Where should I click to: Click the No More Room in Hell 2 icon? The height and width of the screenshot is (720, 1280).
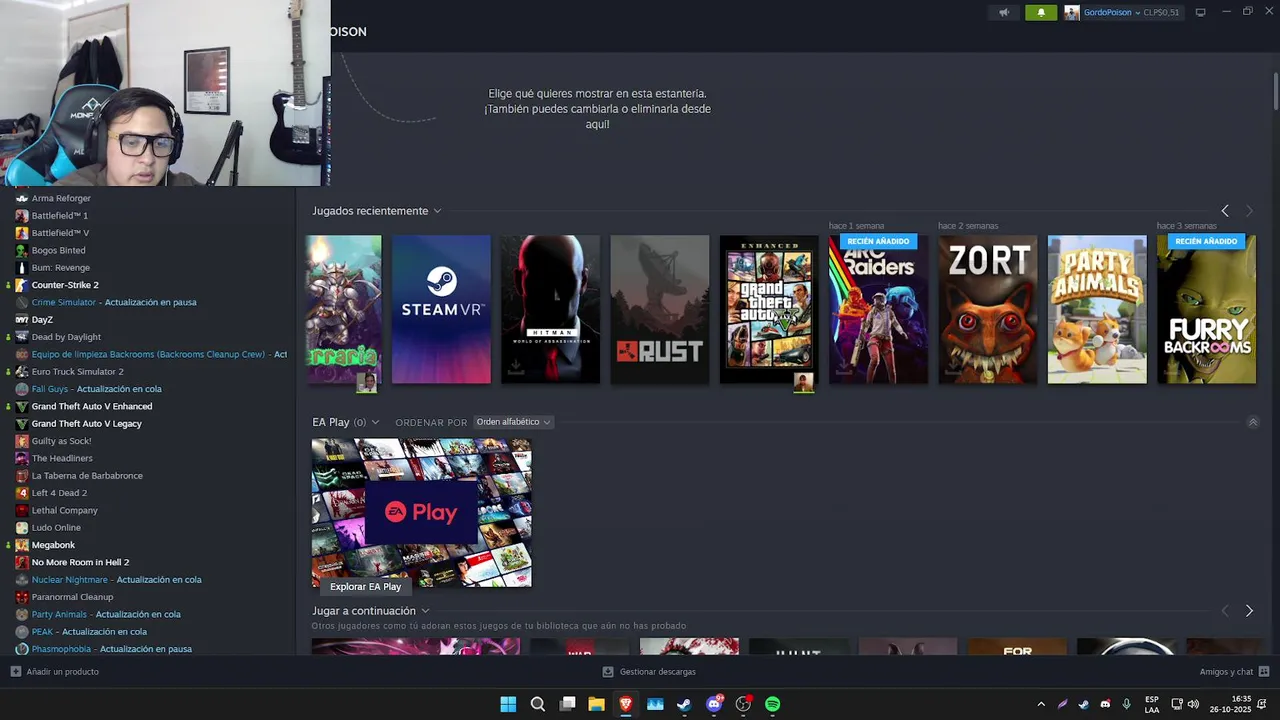[22, 562]
